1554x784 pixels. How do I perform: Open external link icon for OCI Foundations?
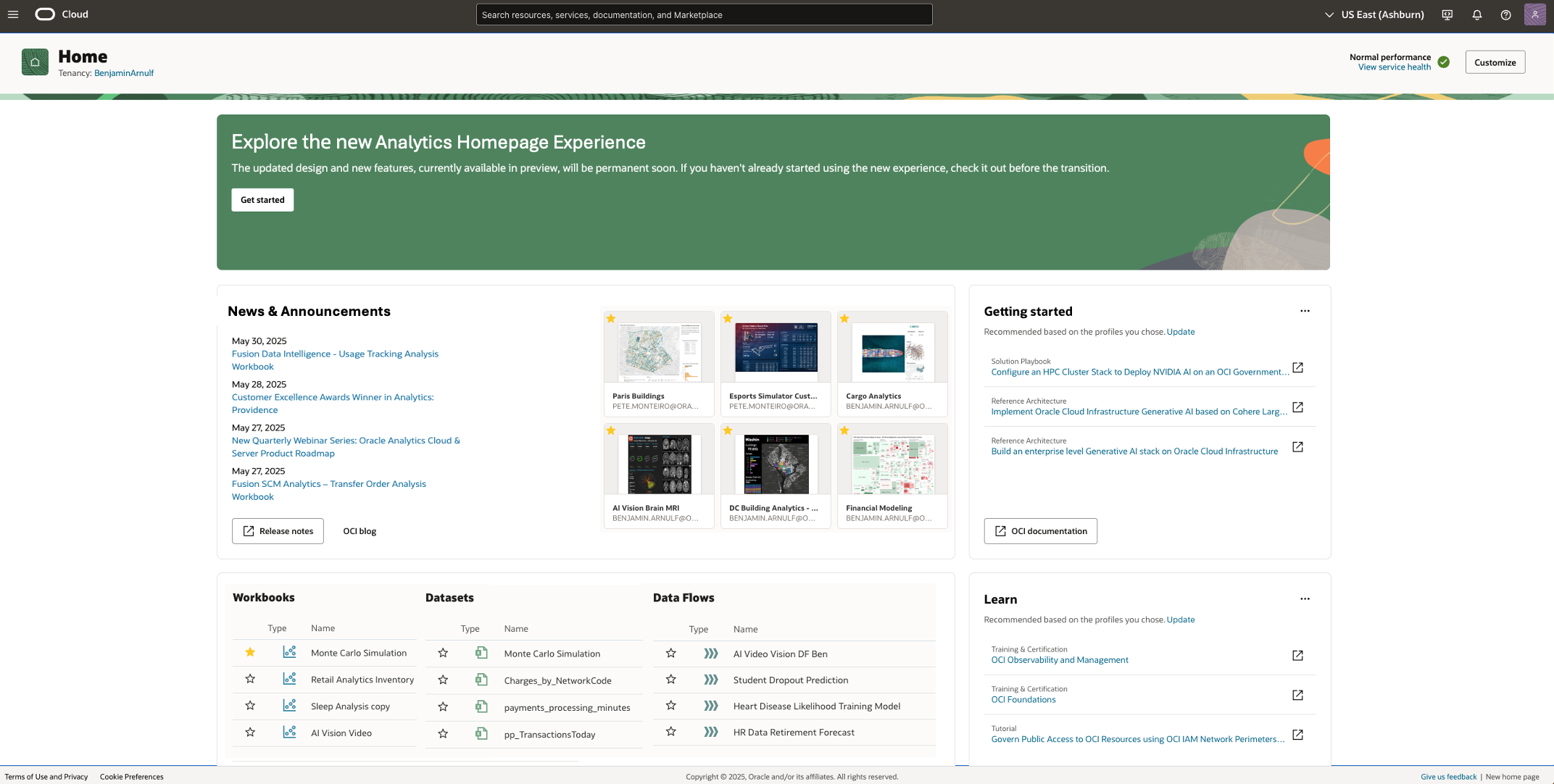[x=1297, y=696]
